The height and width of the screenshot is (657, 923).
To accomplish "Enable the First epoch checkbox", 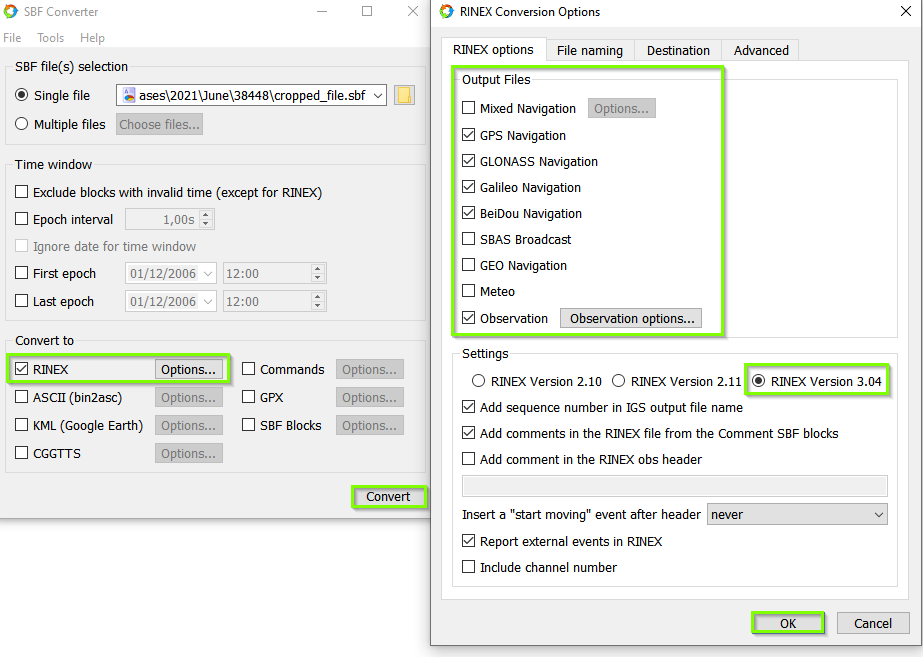I will click(22, 273).
